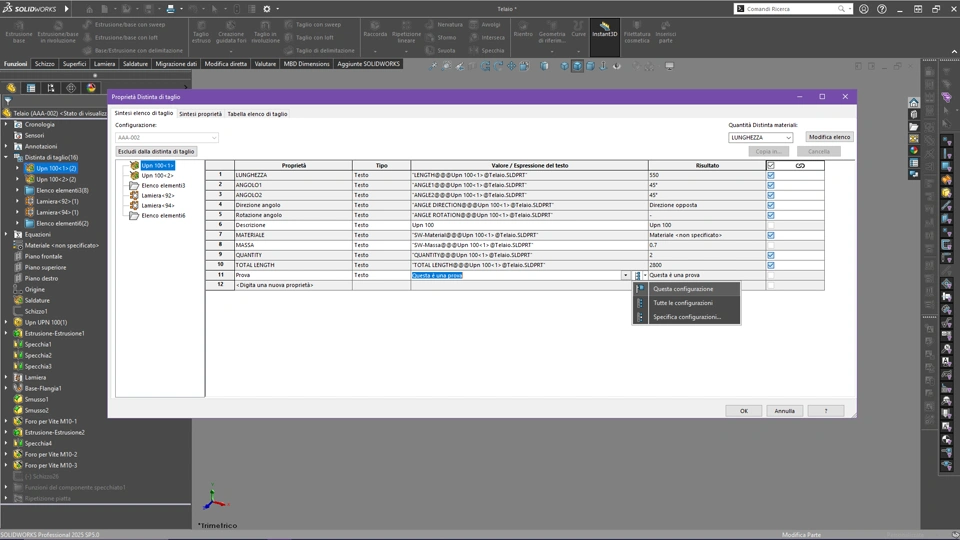Uncheck the MATERIALE row checkbox

(x=771, y=235)
